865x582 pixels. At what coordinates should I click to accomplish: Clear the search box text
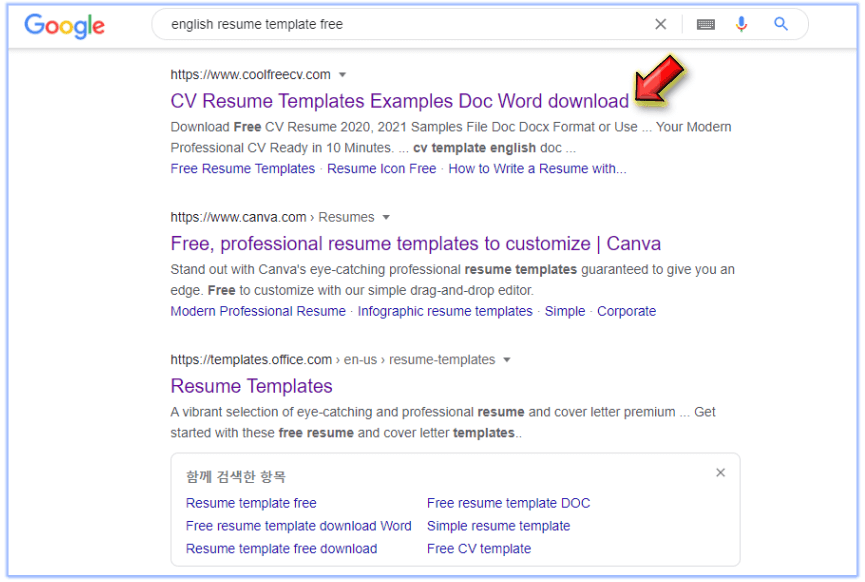pos(660,24)
